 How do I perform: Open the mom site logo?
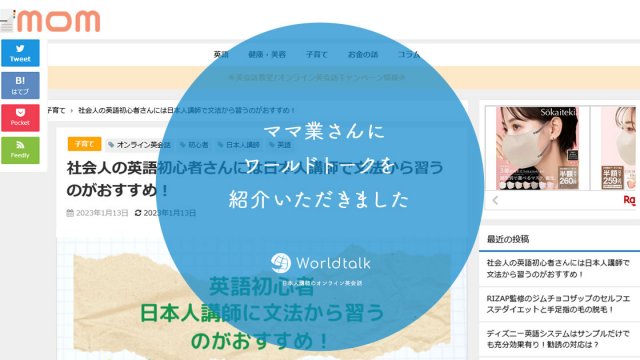click(x=58, y=21)
